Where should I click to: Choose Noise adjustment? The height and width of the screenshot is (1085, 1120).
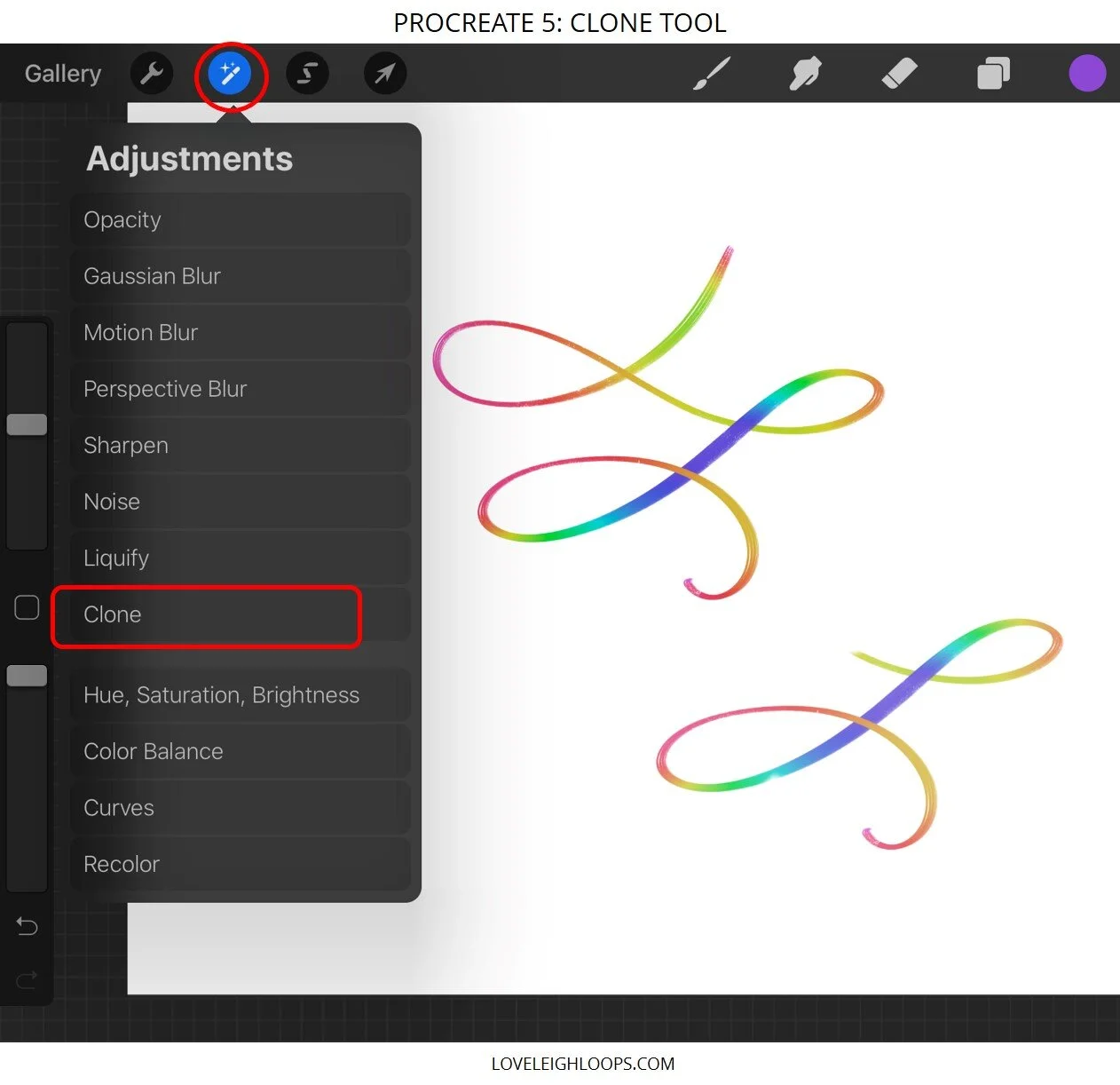[241, 502]
